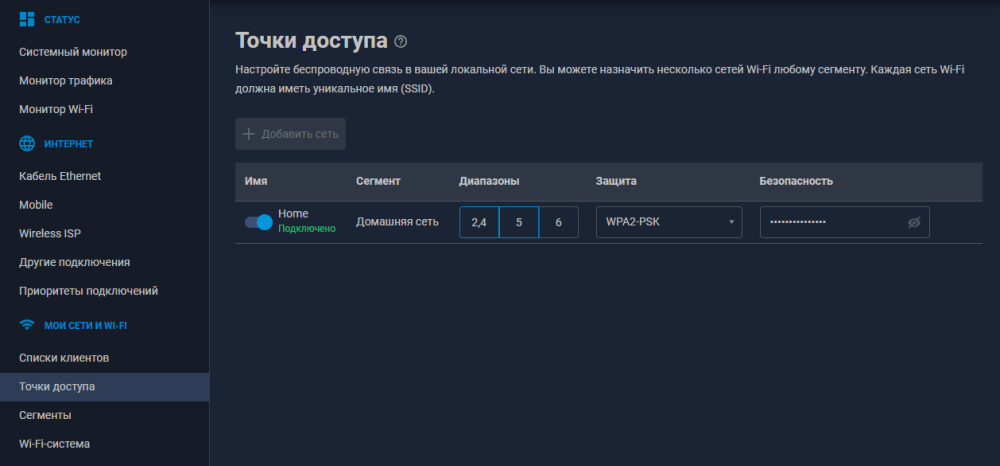Show password with the eye icon
This screenshot has width=1000, height=466.
(x=913, y=223)
